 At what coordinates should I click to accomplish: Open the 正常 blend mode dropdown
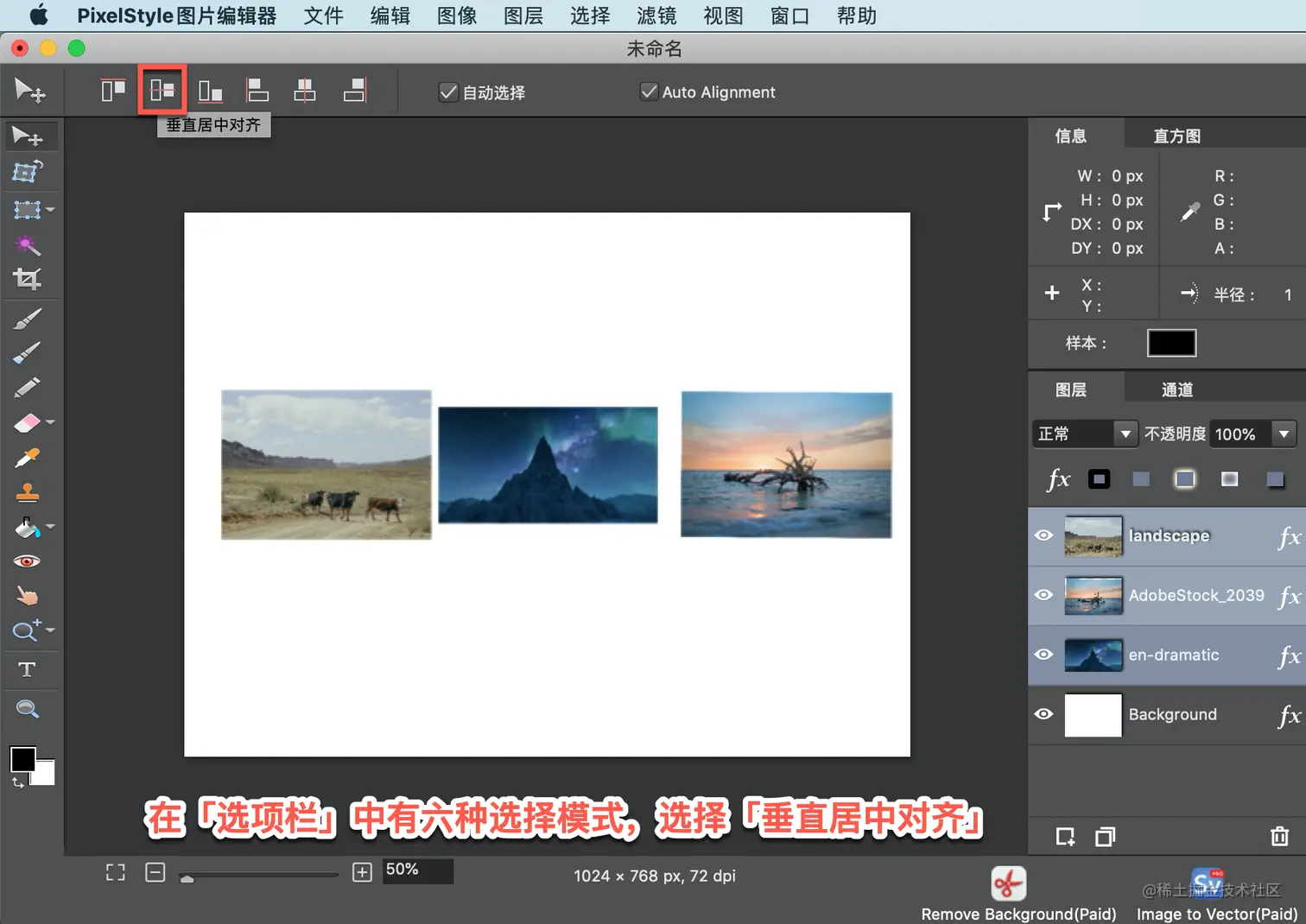click(1085, 434)
